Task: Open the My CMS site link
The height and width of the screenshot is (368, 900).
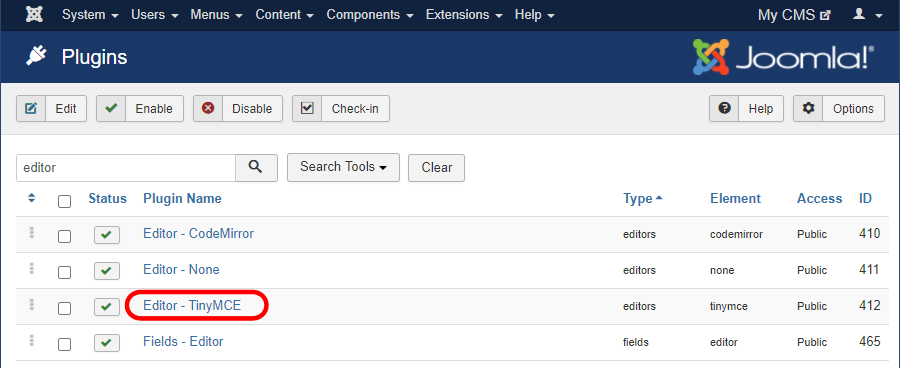Action: click(794, 15)
